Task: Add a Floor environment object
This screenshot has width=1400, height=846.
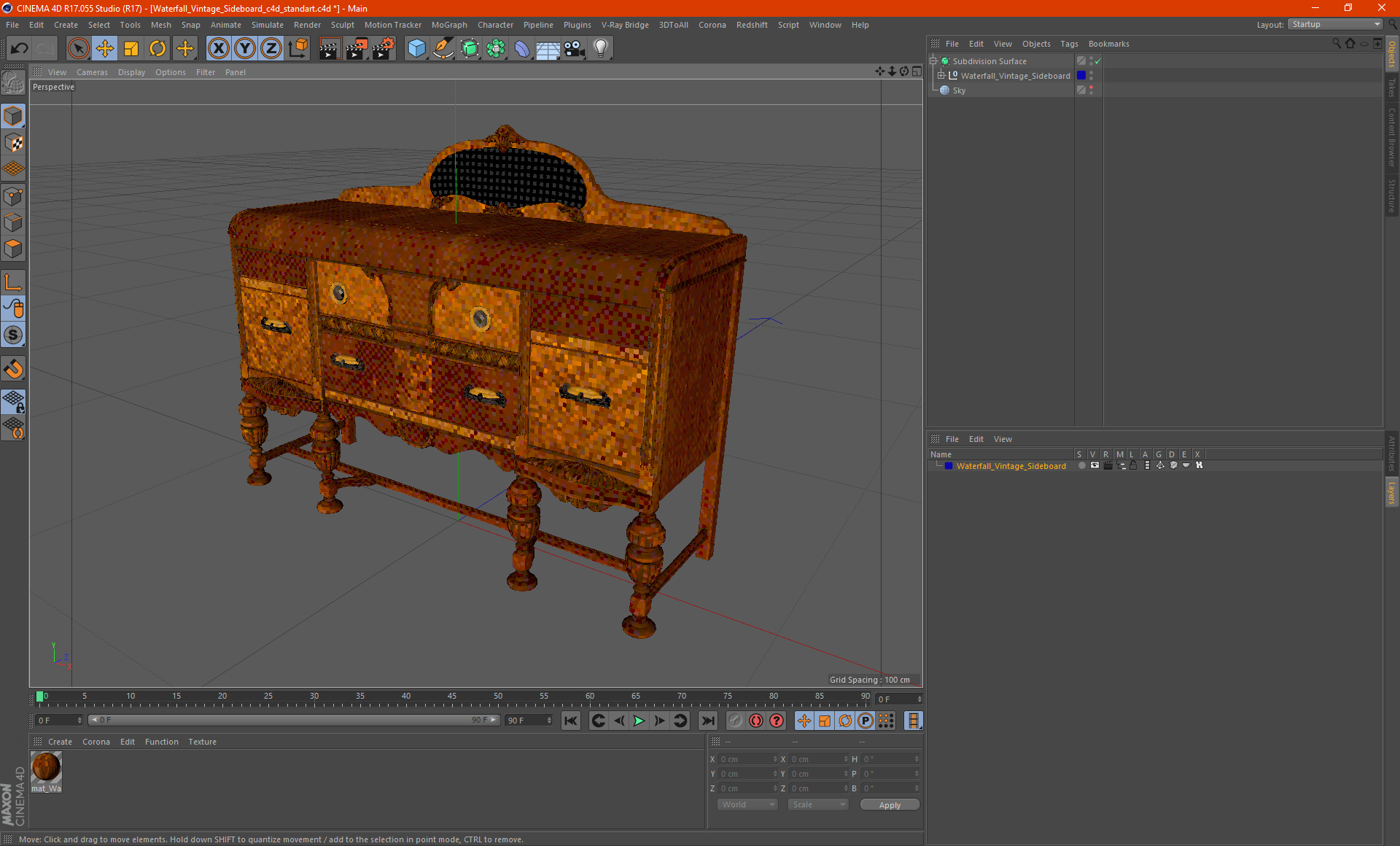Action: click(x=548, y=49)
